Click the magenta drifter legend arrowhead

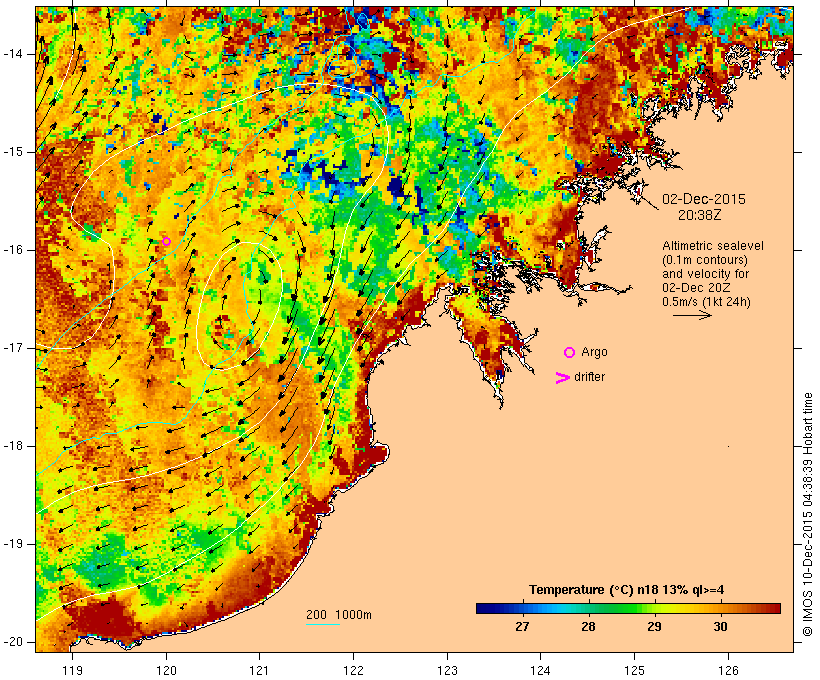(x=562, y=378)
